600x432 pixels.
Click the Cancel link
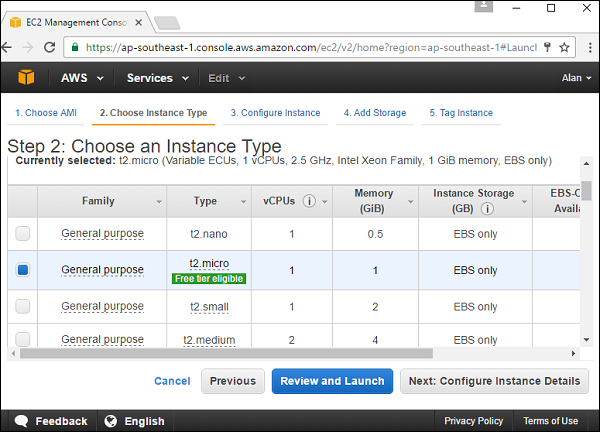pos(172,381)
